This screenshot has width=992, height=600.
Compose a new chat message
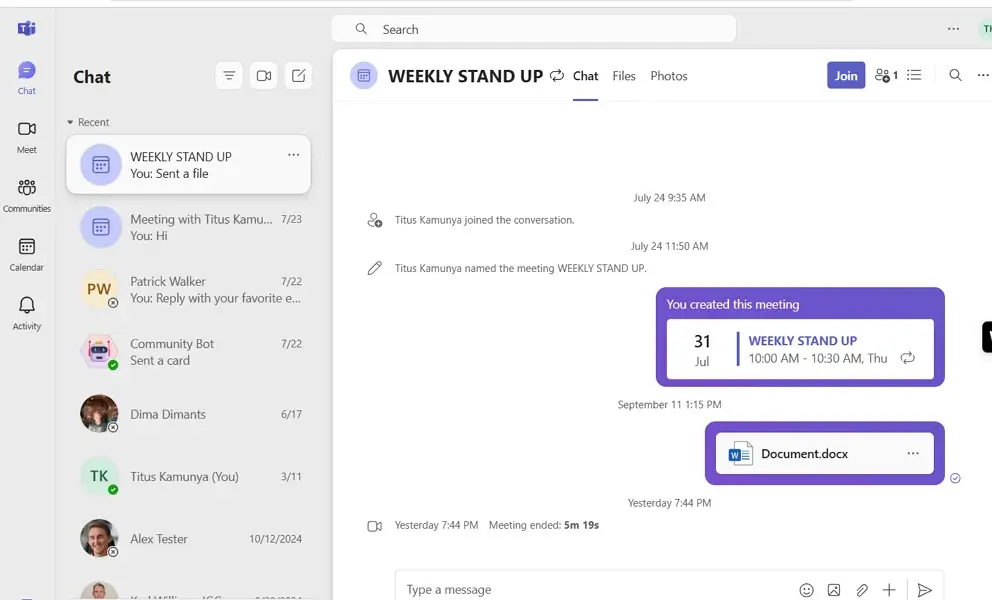(298, 75)
